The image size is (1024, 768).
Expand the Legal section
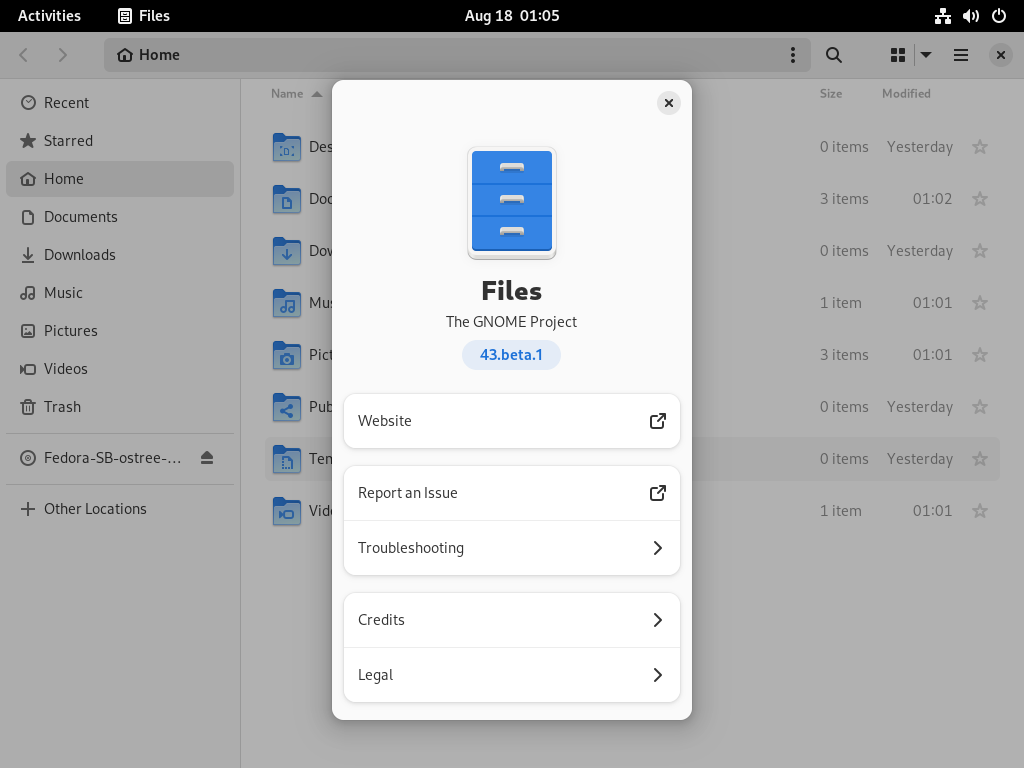point(512,675)
